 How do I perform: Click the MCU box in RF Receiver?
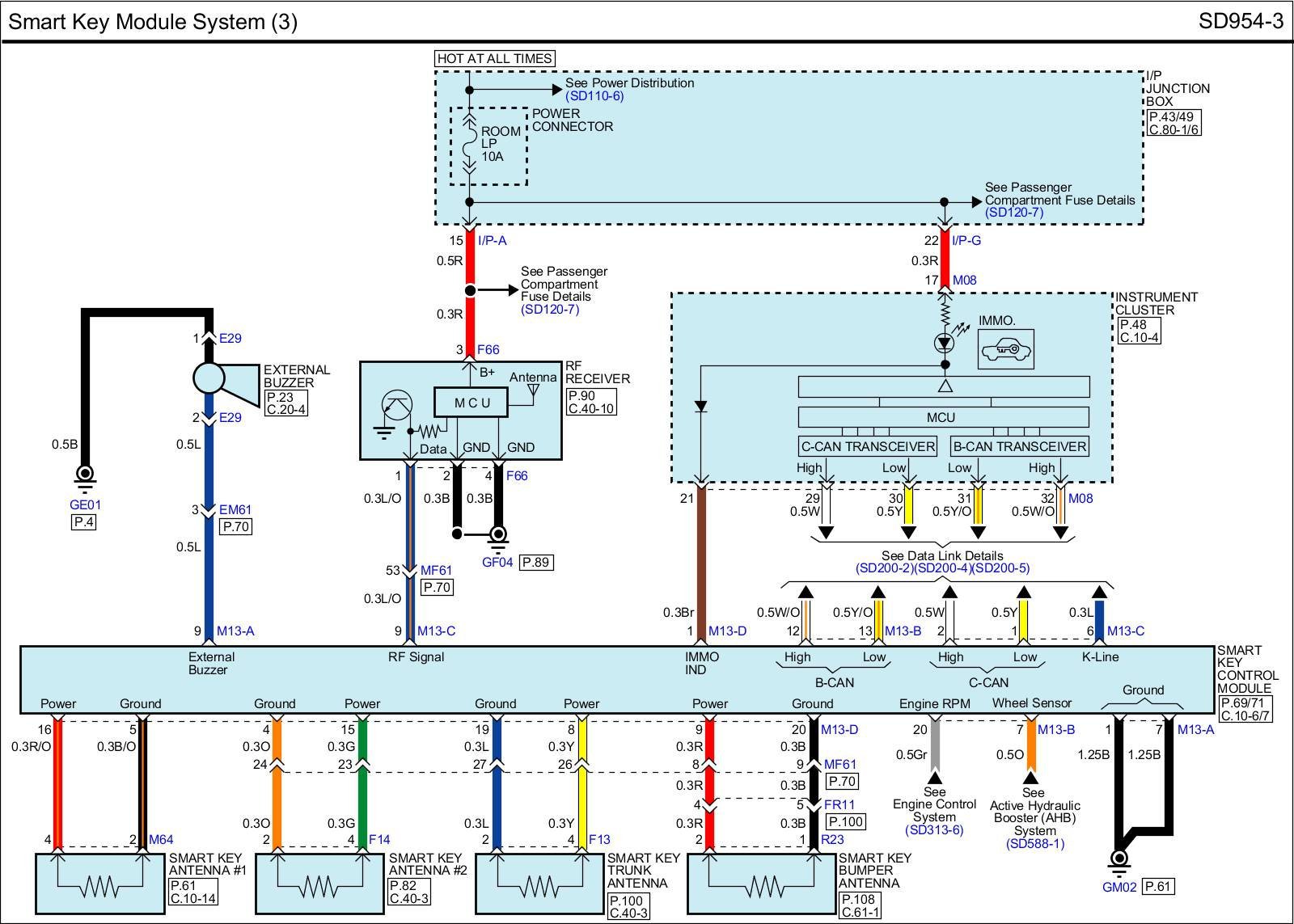click(472, 403)
